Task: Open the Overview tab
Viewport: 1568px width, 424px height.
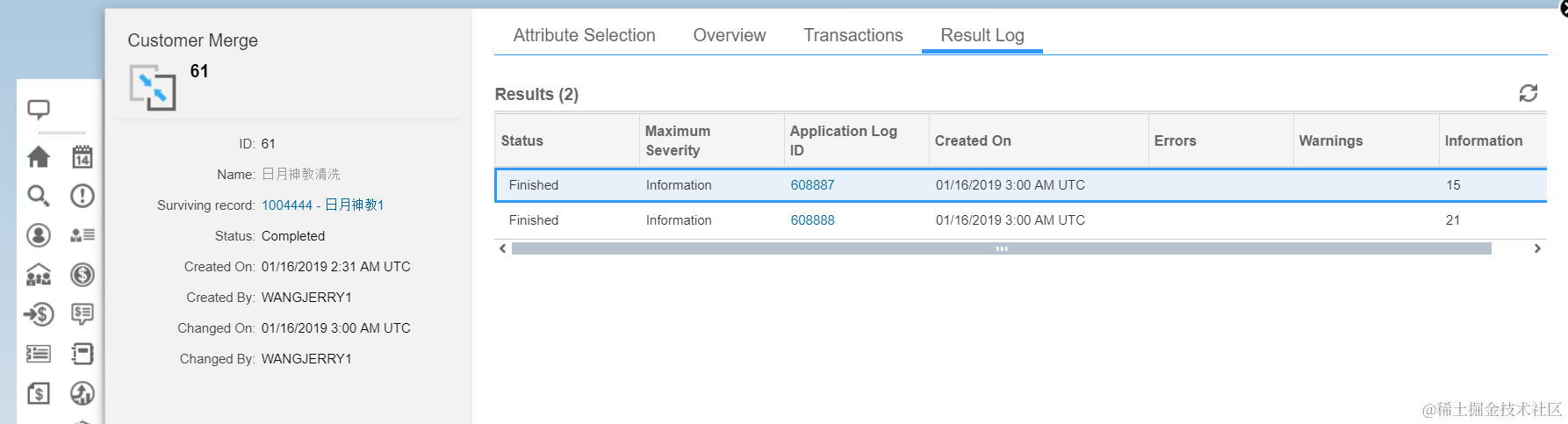Action: coord(730,35)
